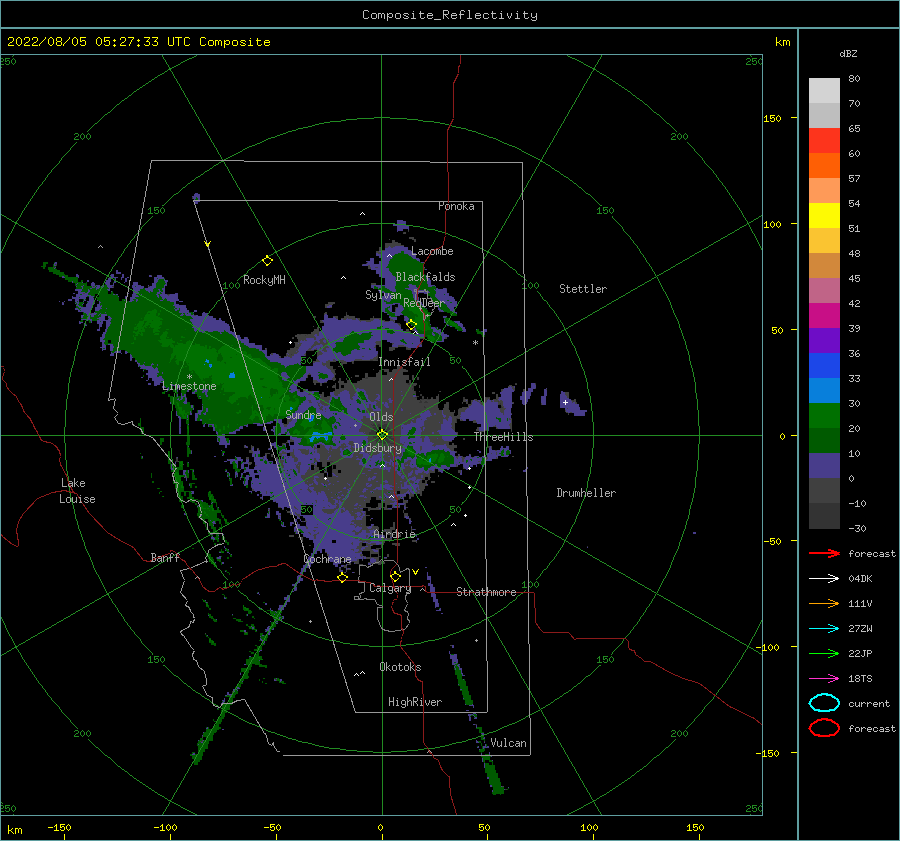Select the slate purple 0-10 dBZ swatch
900x841 pixels.
click(x=824, y=466)
